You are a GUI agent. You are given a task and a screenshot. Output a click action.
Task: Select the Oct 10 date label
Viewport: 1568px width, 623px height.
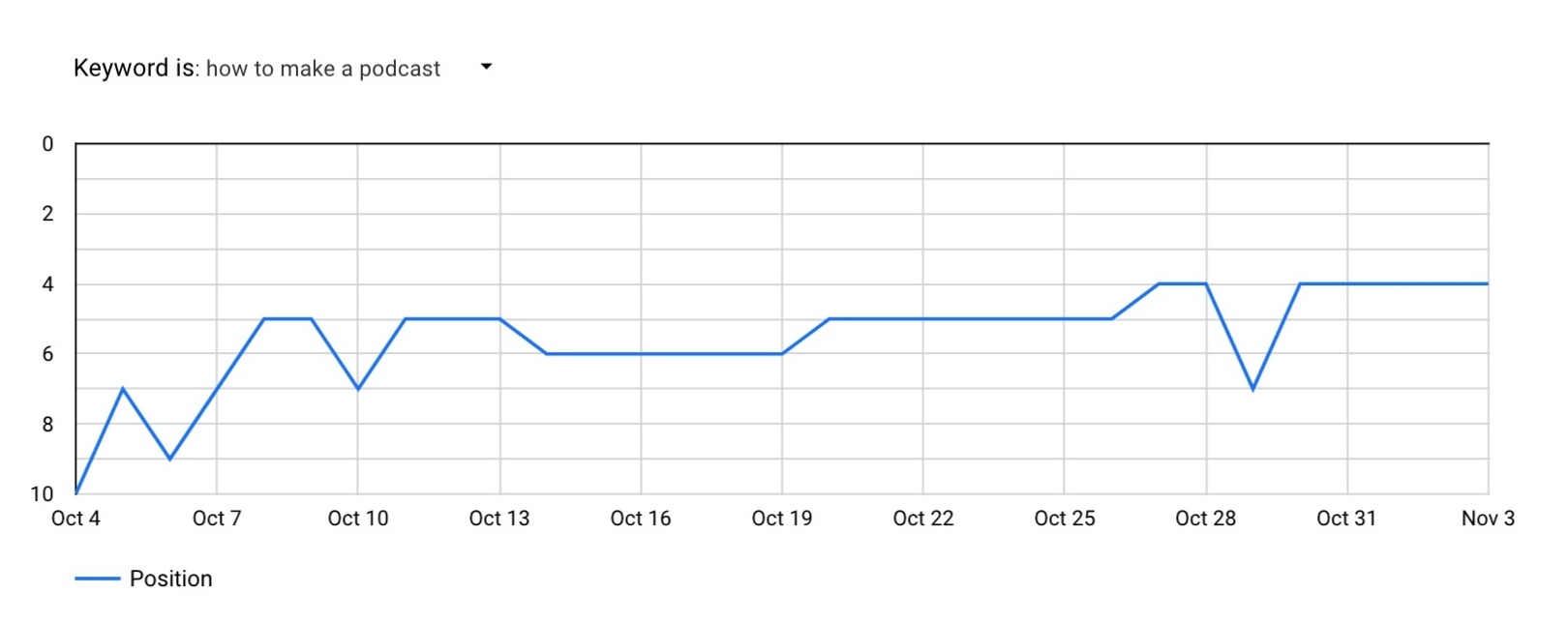pos(358,519)
